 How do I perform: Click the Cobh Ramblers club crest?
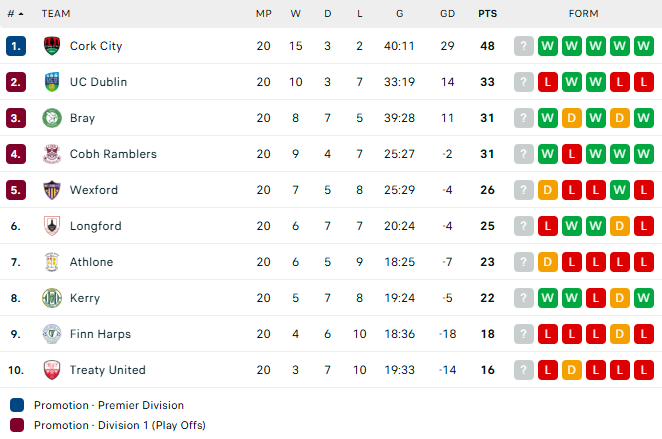[52, 154]
